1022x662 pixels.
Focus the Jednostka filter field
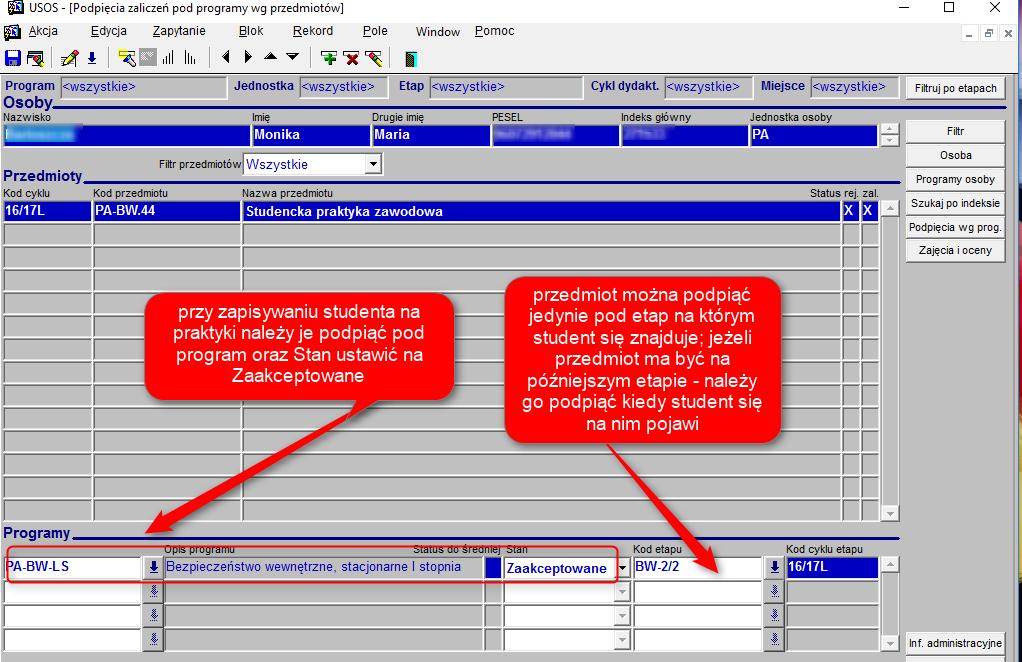point(343,87)
